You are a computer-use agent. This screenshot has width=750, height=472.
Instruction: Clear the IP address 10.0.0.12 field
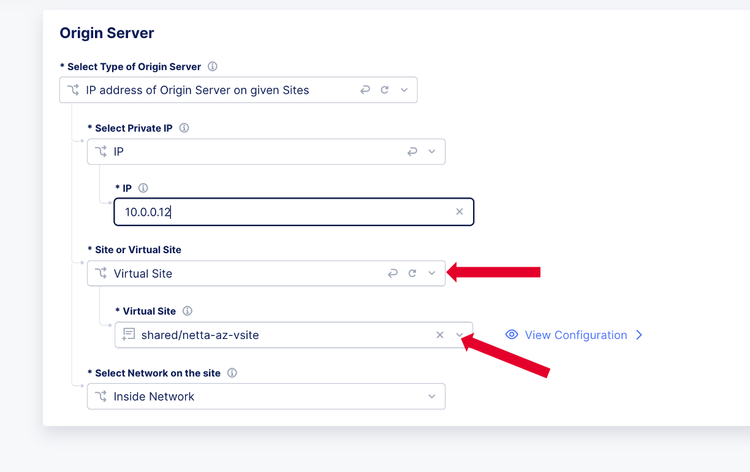(460, 212)
